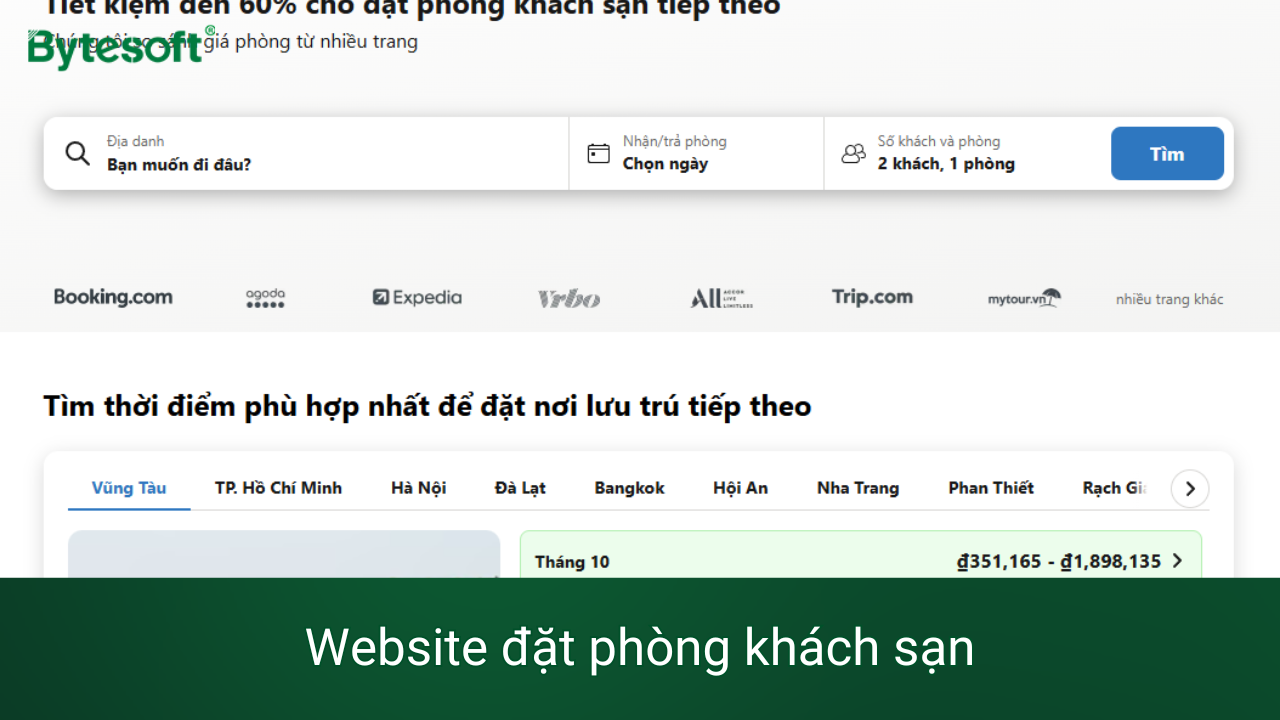
Task: Open guest selector showing 2 khách, 1 phòng
Action: pyautogui.click(x=946, y=163)
